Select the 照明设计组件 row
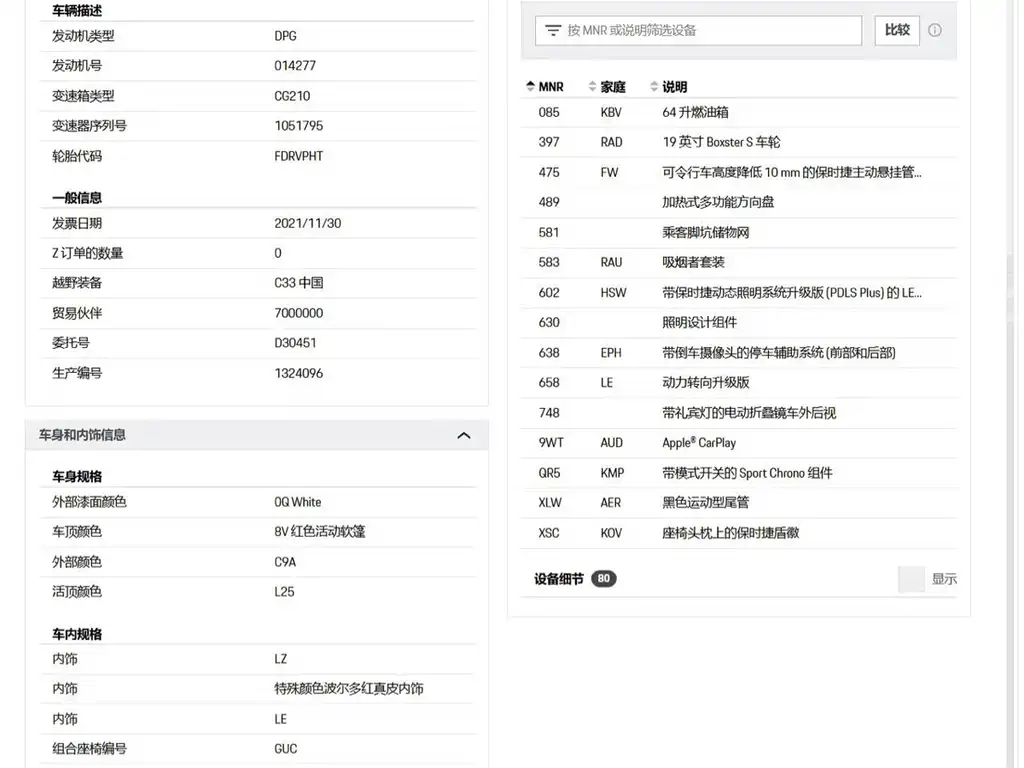The width and height of the screenshot is (1024, 768). [x=739, y=323]
